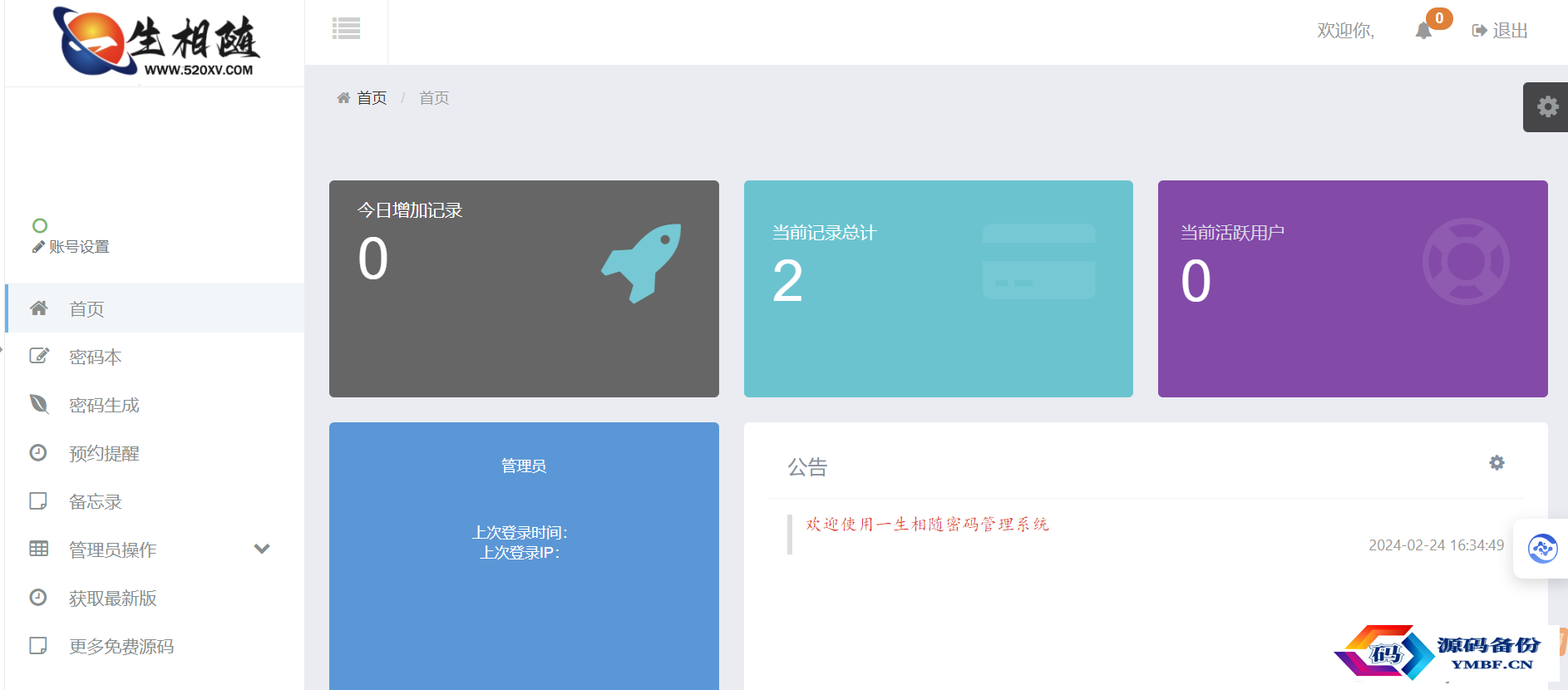Click the 上次登录时间 label
This screenshot has height=690, width=1568.
click(520, 533)
